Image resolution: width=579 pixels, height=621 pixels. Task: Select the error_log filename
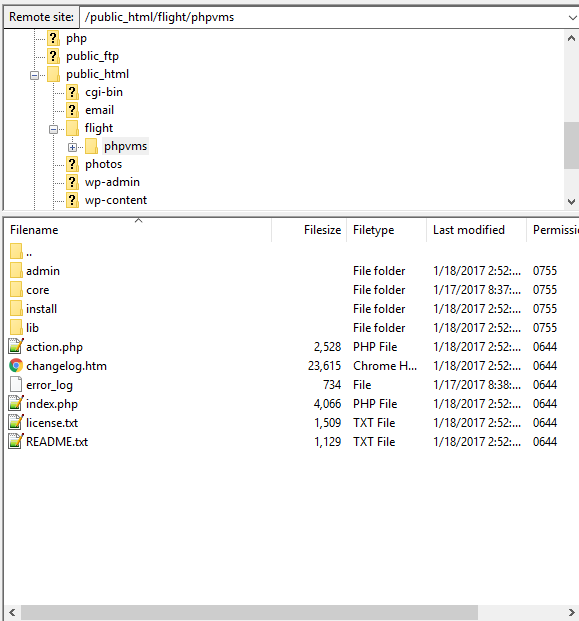pos(50,385)
